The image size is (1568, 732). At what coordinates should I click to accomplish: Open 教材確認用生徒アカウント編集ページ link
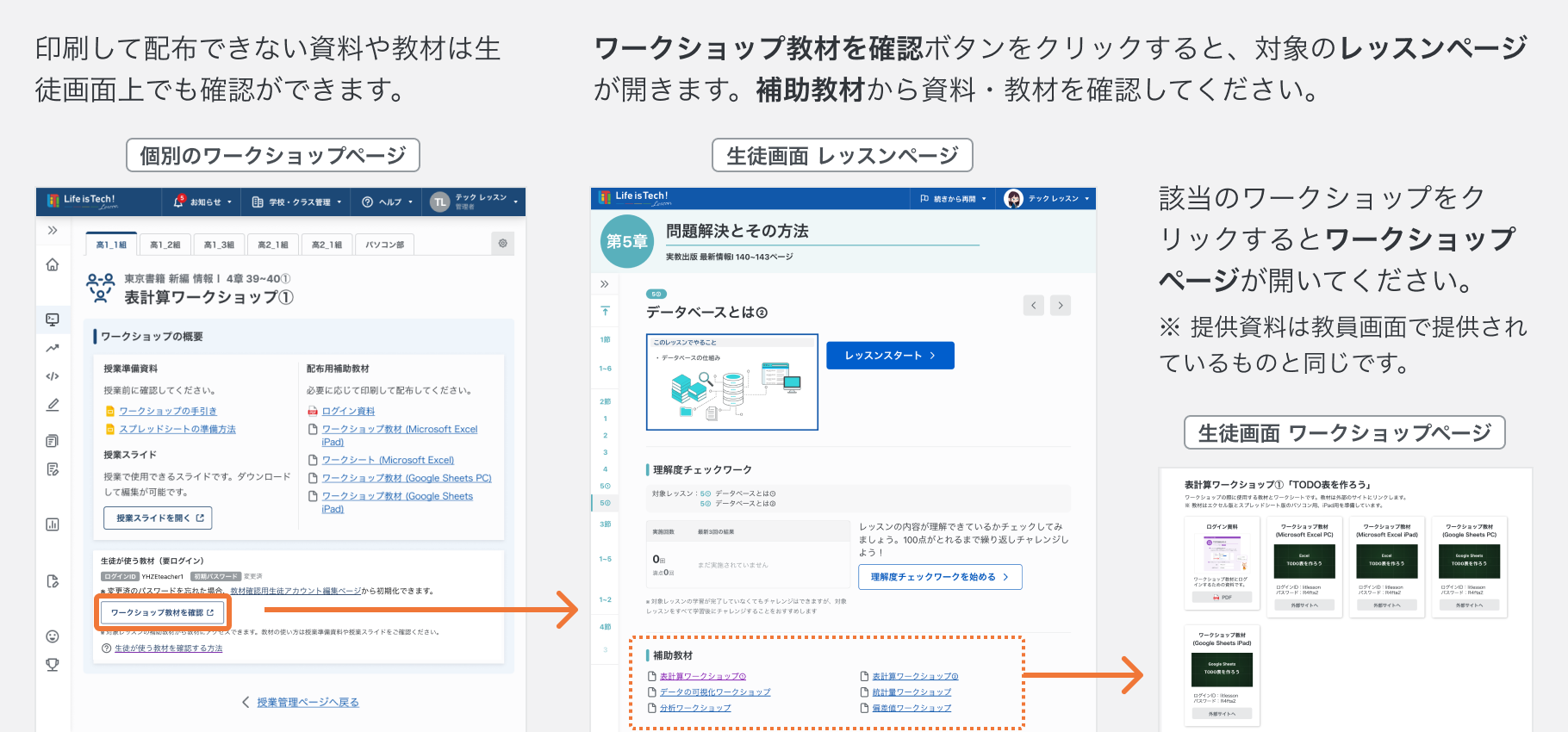click(x=296, y=591)
